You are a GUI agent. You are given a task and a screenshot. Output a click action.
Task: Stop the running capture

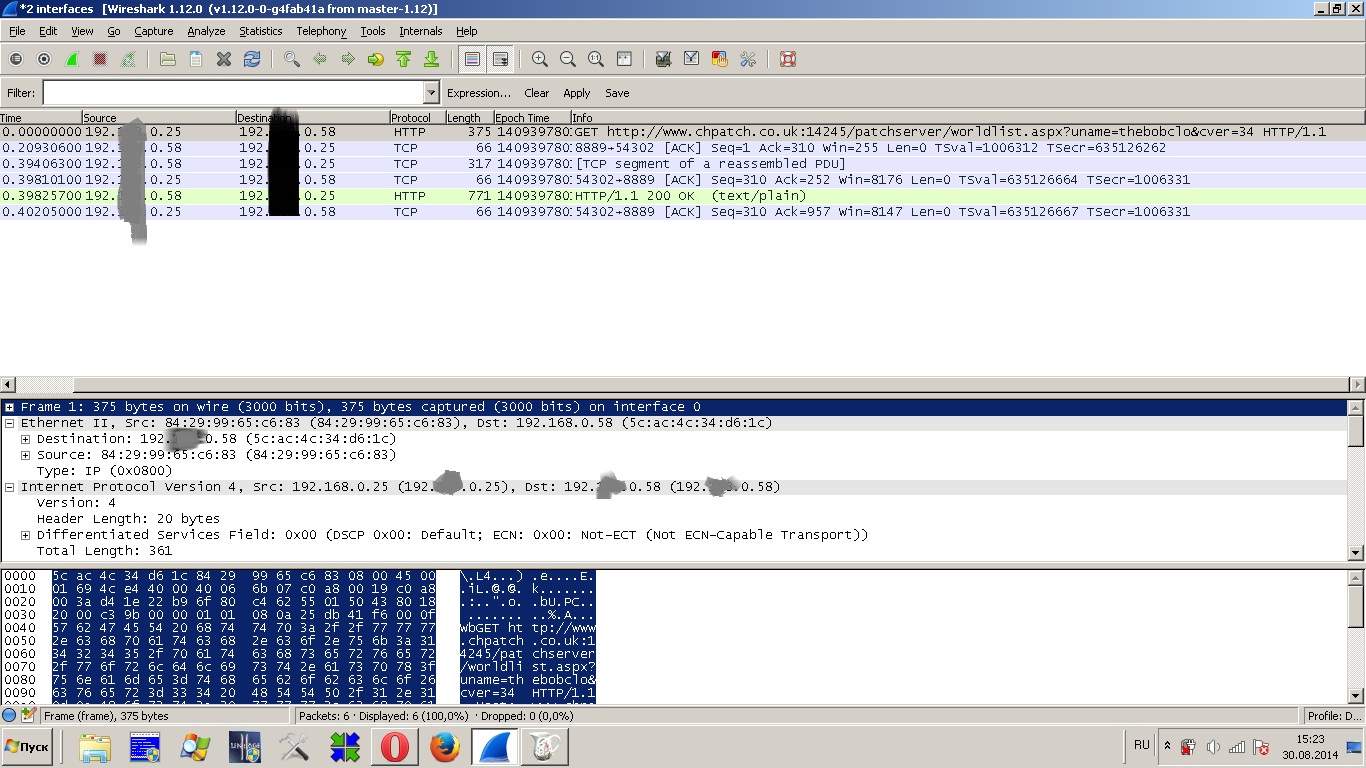coord(100,60)
